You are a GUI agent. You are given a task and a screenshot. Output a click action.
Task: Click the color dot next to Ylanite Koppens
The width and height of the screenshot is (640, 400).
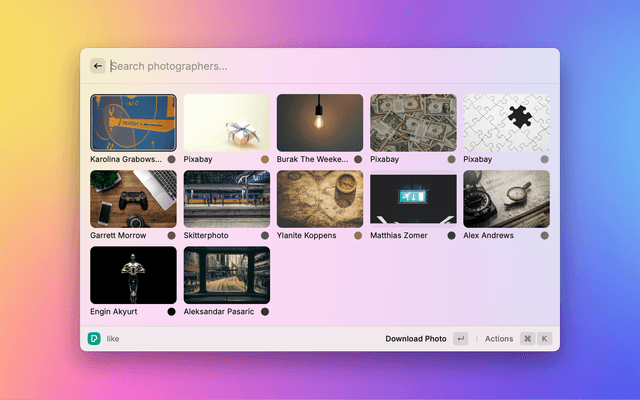[358, 236]
